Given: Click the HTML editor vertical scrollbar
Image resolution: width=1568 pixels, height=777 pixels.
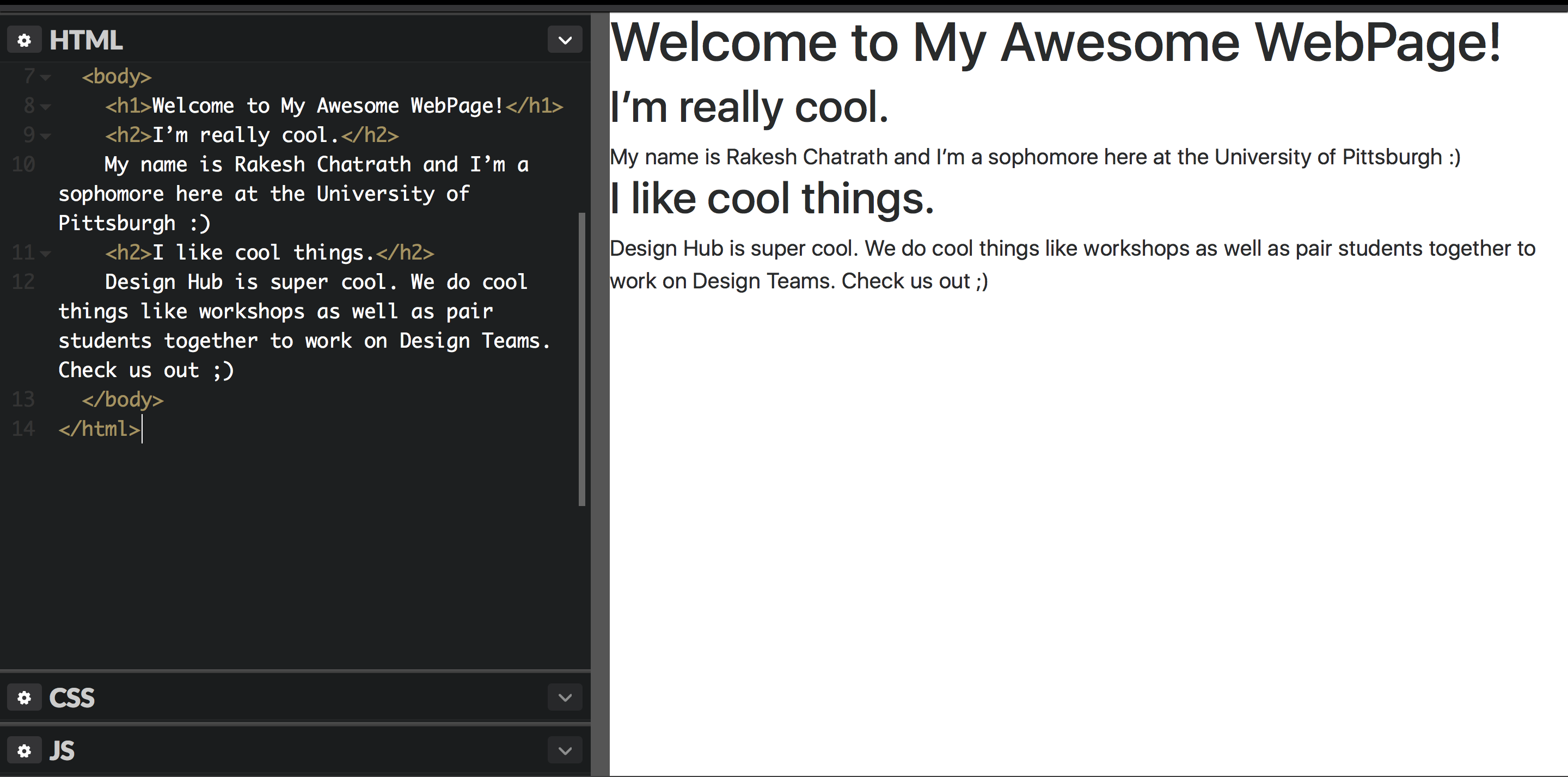Looking at the screenshot, I should point(582,359).
